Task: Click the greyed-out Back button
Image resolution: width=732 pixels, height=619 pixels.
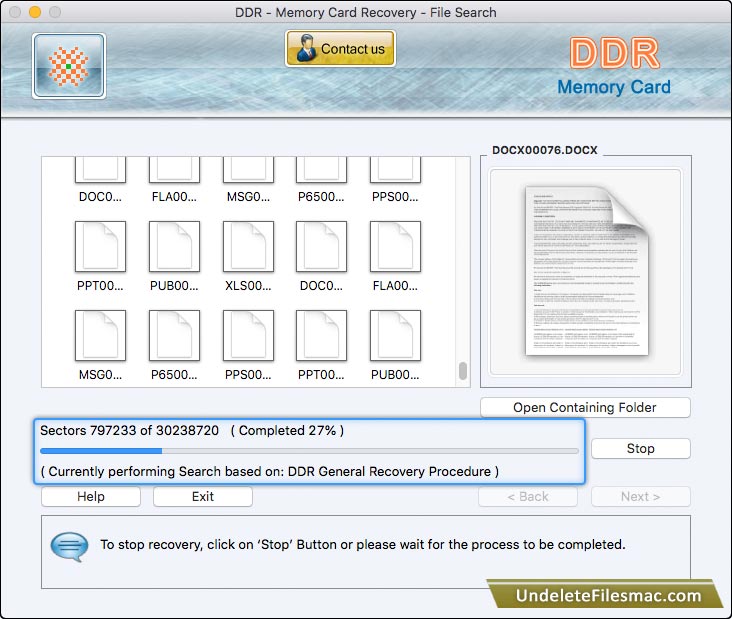Action: click(528, 496)
